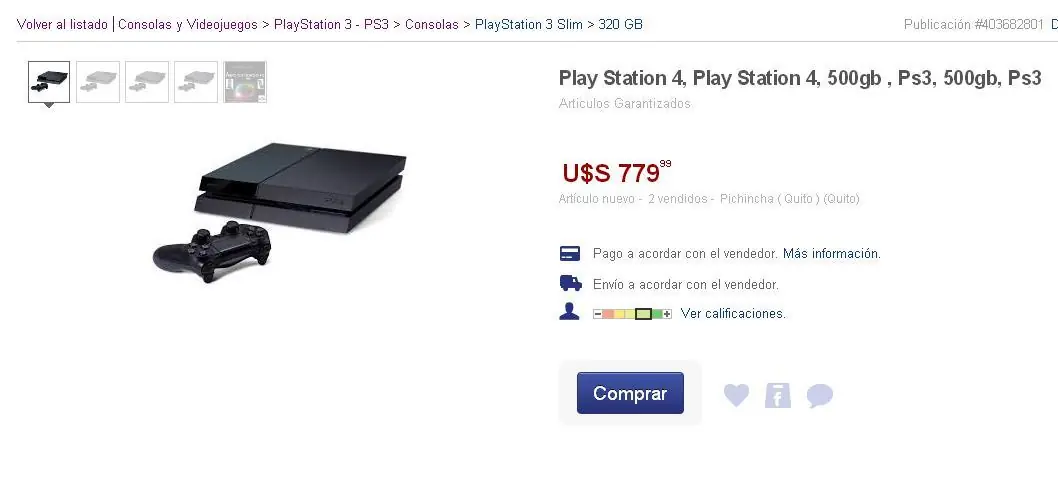This screenshot has width=1058, height=480.
Task: Click the payment credit card icon
Action: click(570, 254)
